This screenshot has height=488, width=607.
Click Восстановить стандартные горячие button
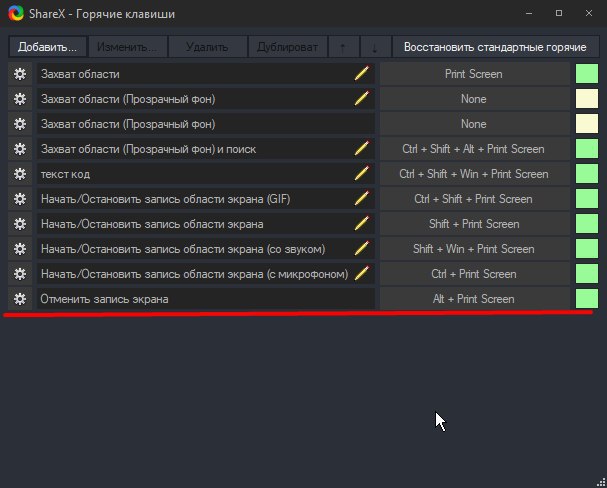click(496, 47)
